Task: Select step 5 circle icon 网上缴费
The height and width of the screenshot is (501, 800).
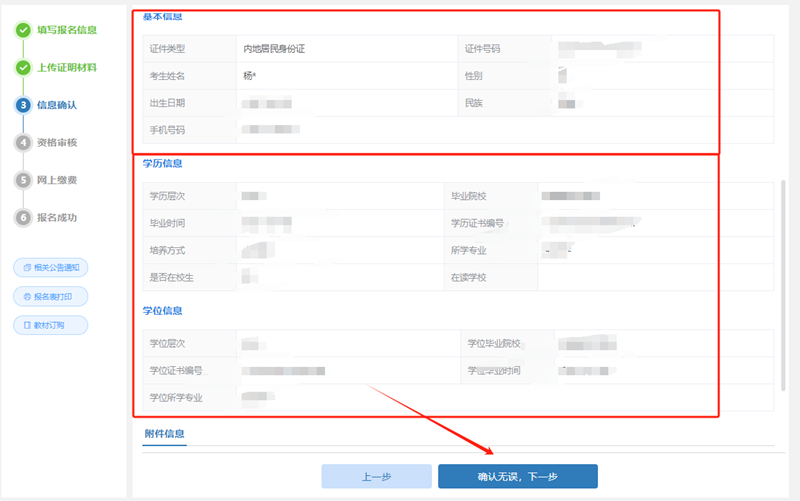Action: (x=23, y=180)
